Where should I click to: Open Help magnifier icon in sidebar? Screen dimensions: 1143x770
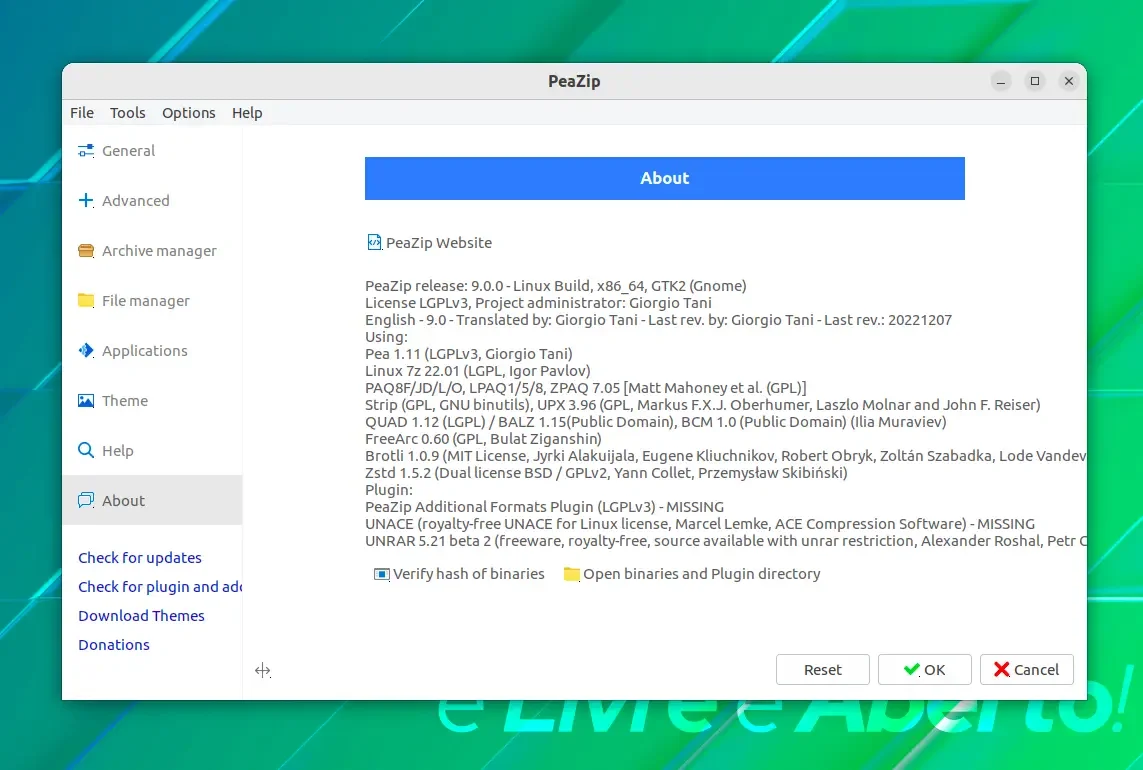[86, 451]
